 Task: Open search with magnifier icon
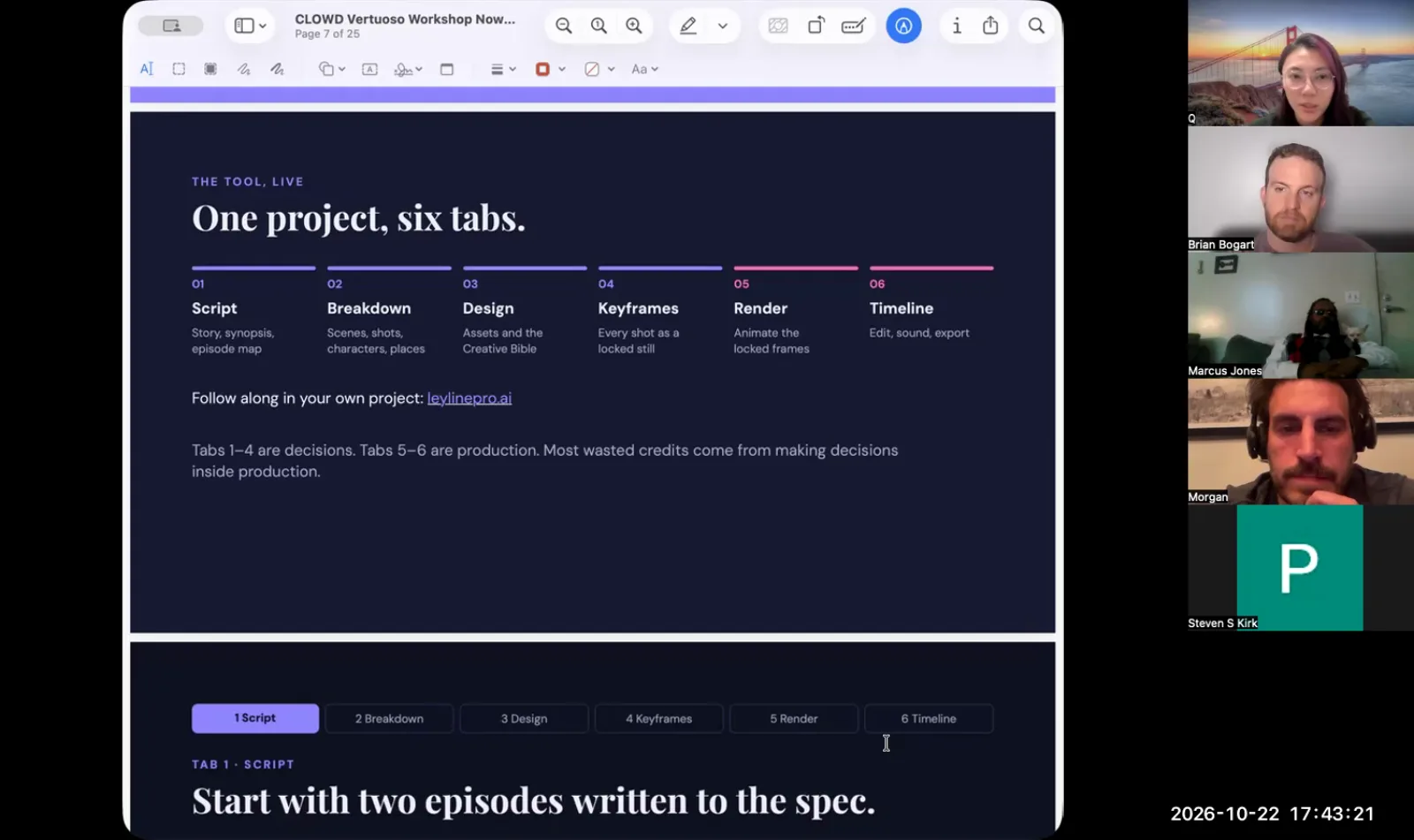pos(1036,26)
